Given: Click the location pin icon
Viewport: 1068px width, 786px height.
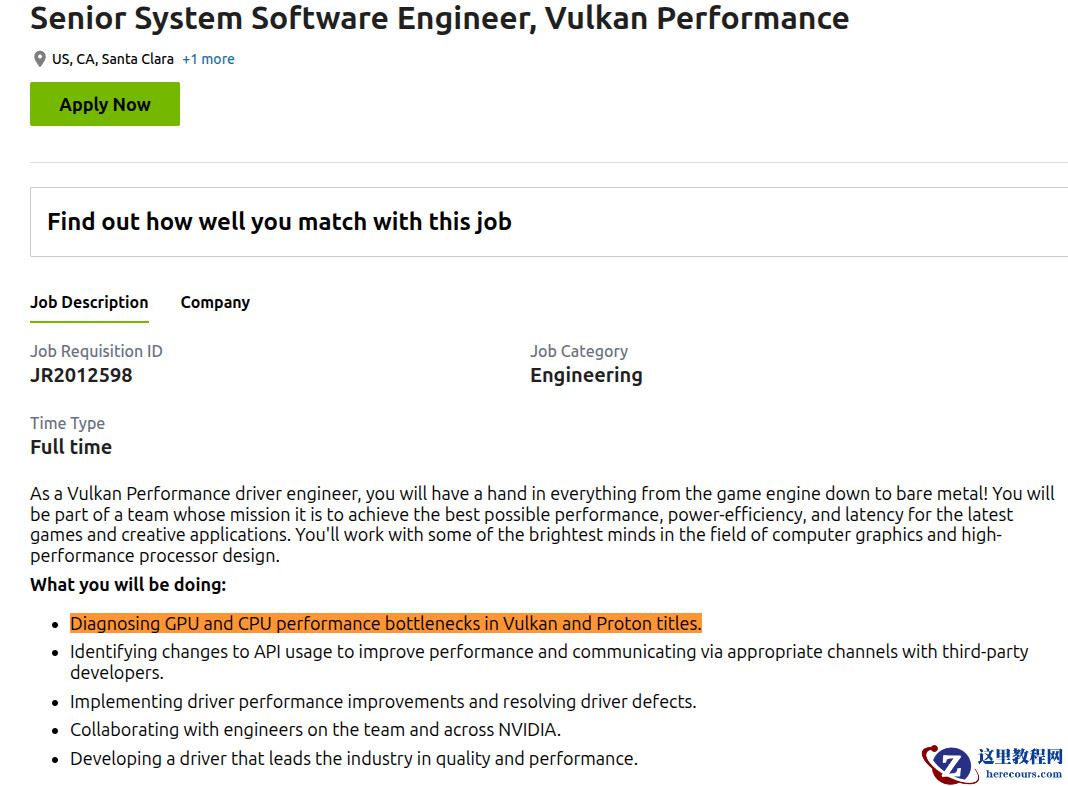Looking at the screenshot, I should (39, 59).
